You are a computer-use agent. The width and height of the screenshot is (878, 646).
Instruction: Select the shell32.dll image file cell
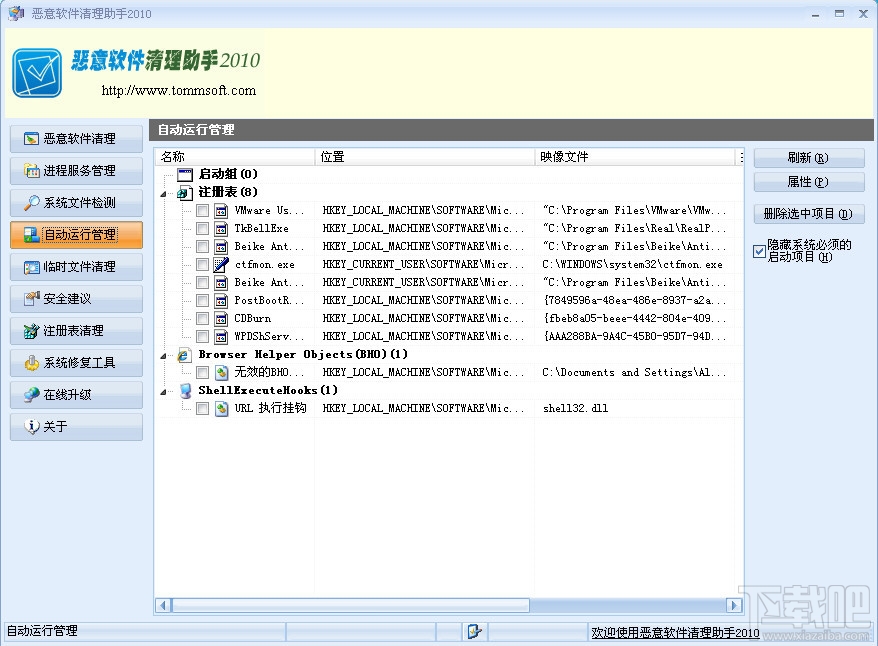point(575,409)
